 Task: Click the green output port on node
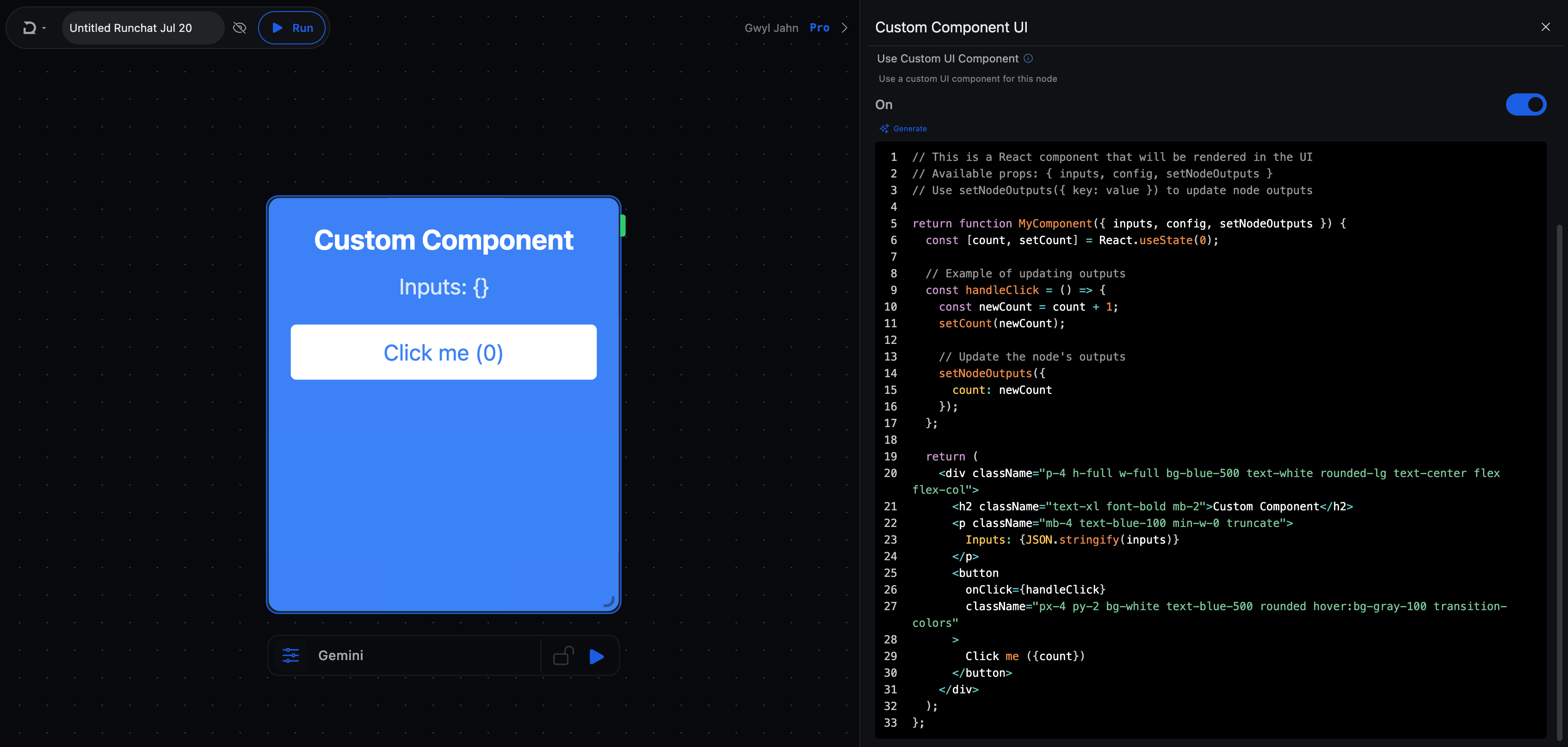coord(623,226)
